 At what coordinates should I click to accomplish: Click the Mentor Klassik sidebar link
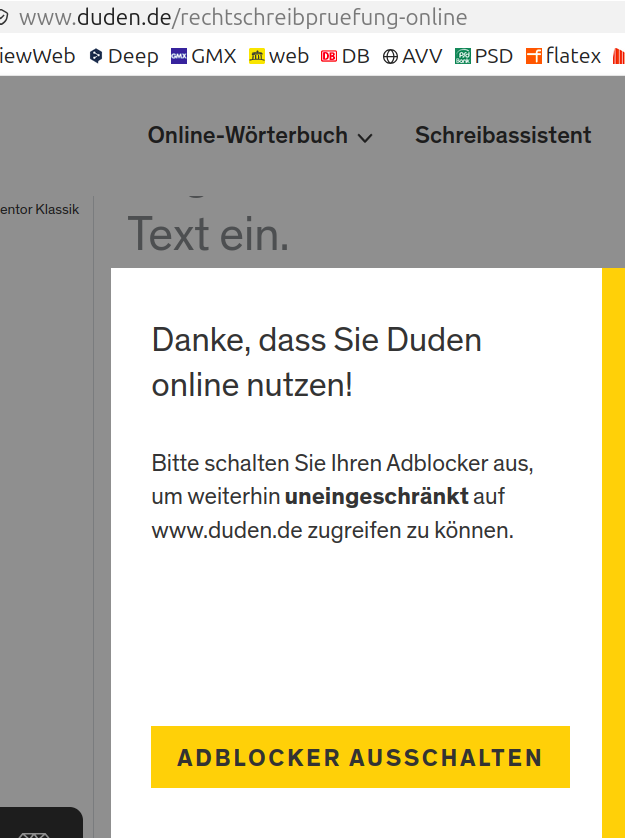pyautogui.click(x=40, y=210)
